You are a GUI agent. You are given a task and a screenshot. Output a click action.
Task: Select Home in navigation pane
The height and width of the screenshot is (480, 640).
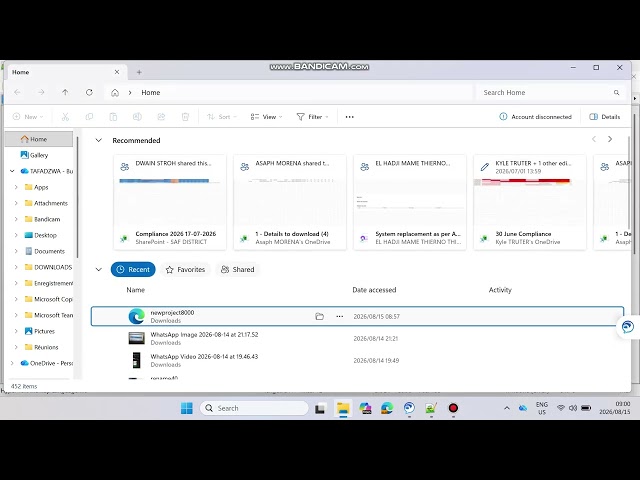[39, 139]
